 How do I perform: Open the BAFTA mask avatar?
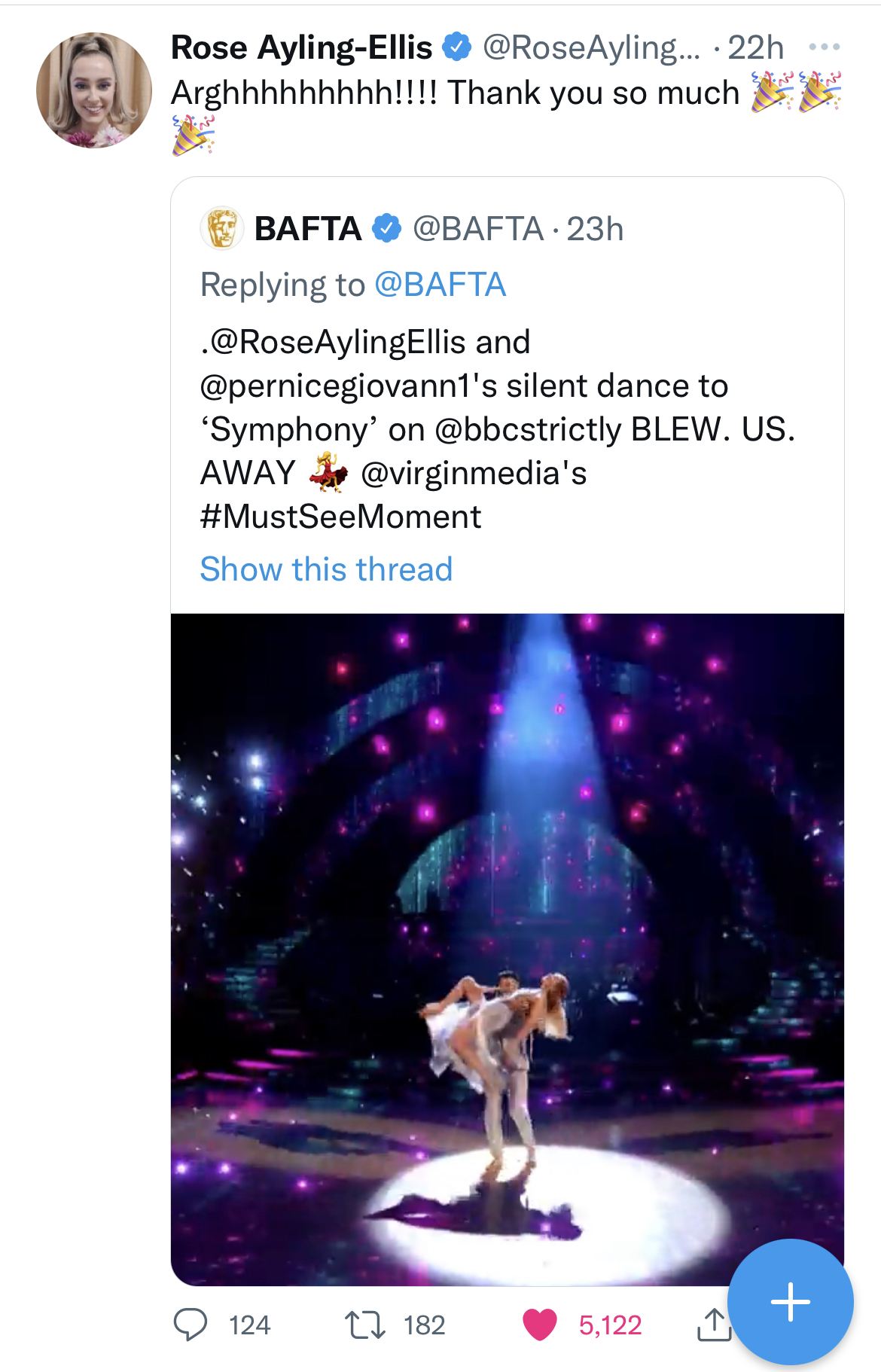tap(221, 228)
